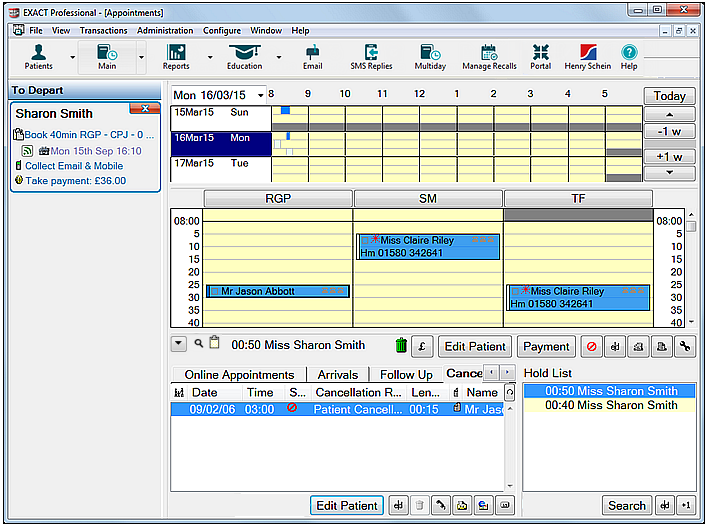
Task: Open the Education icon
Action: click(244, 57)
